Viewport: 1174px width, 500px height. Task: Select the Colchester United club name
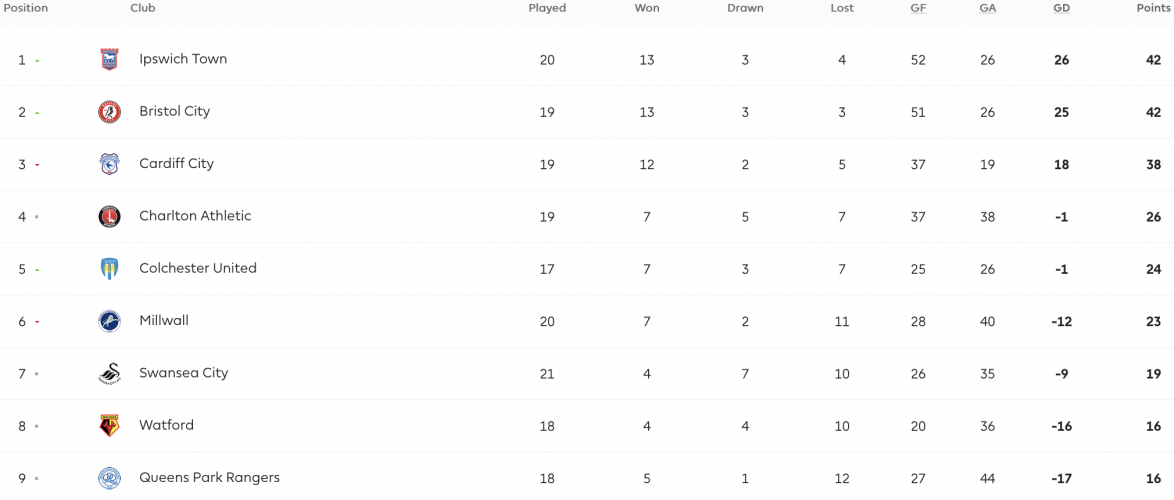click(x=198, y=268)
